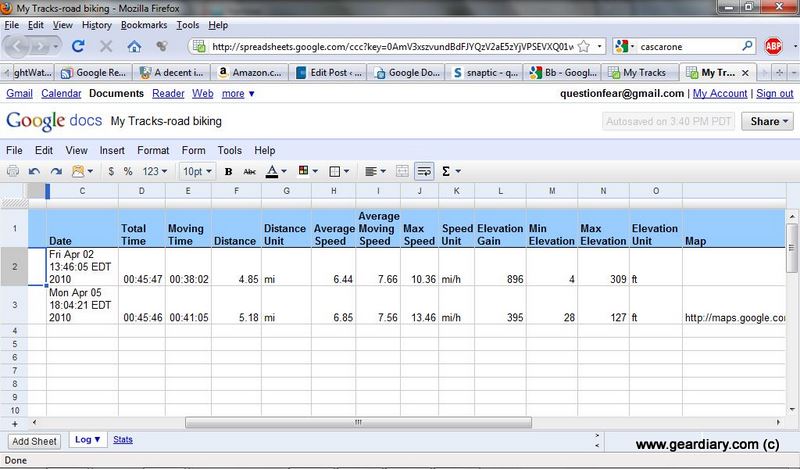Open the Format menu
The image size is (800, 469).
[x=153, y=150]
